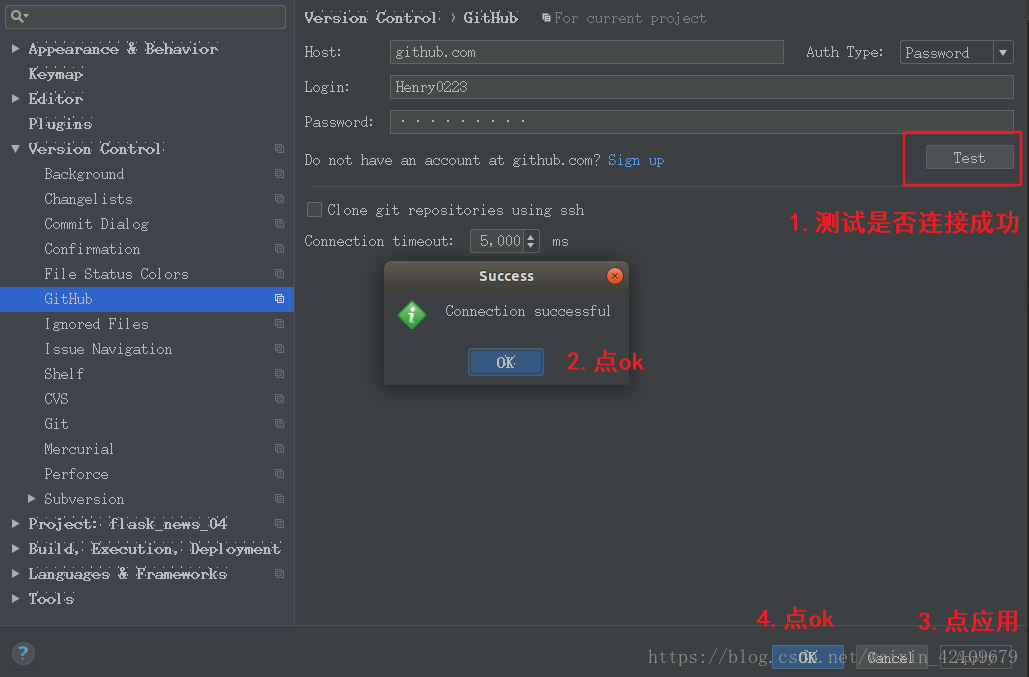Select GitHub in settings tree
This screenshot has width=1029, height=677.
147,298
